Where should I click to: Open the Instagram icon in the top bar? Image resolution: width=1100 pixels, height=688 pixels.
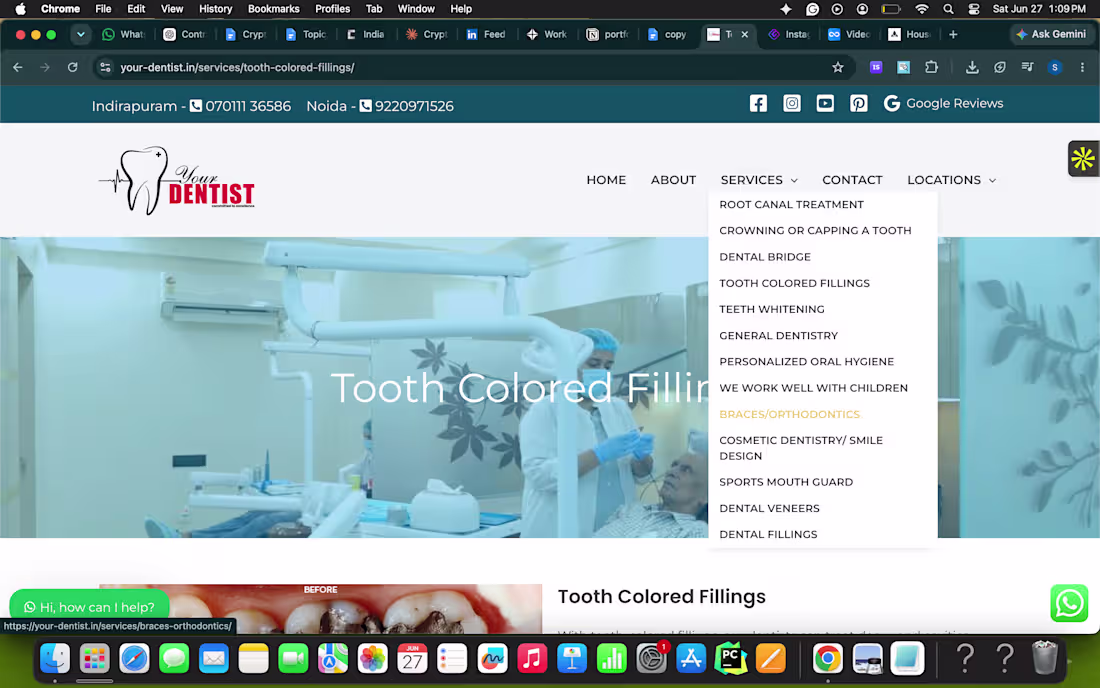(791, 103)
